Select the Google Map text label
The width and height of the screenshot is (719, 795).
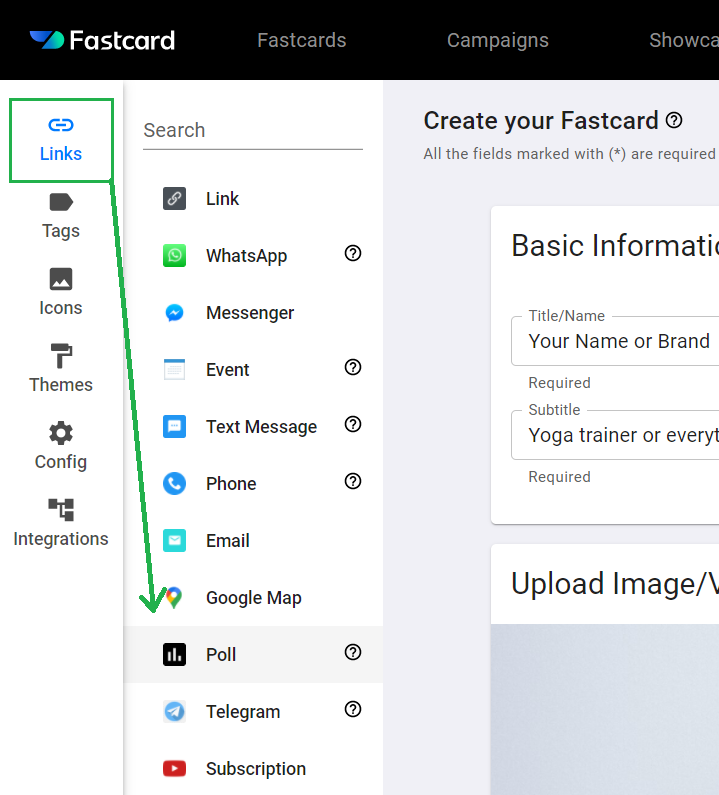point(254,598)
